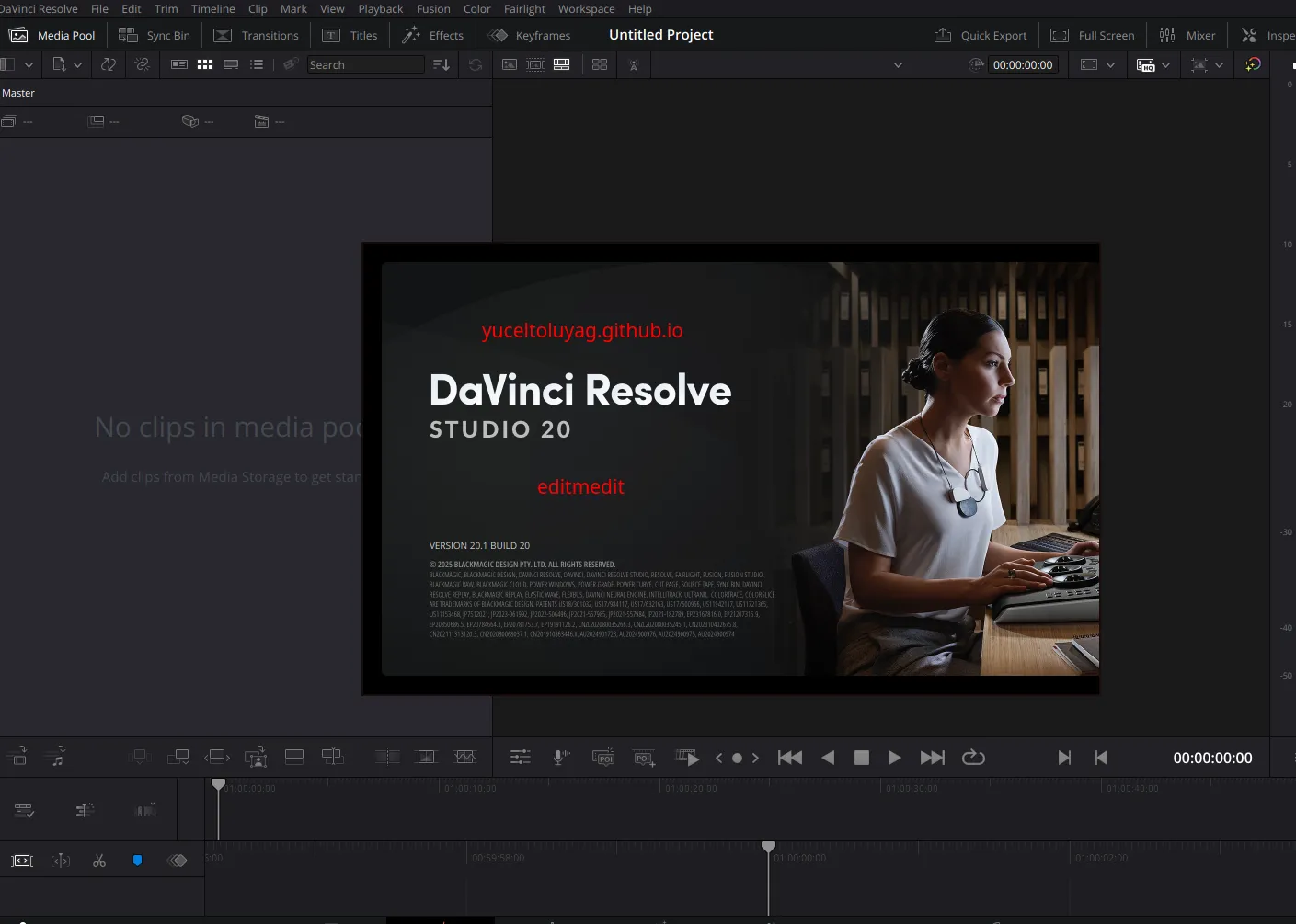Open the File menu
The height and width of the screenshot is (924, 1296).
[99, 8]
